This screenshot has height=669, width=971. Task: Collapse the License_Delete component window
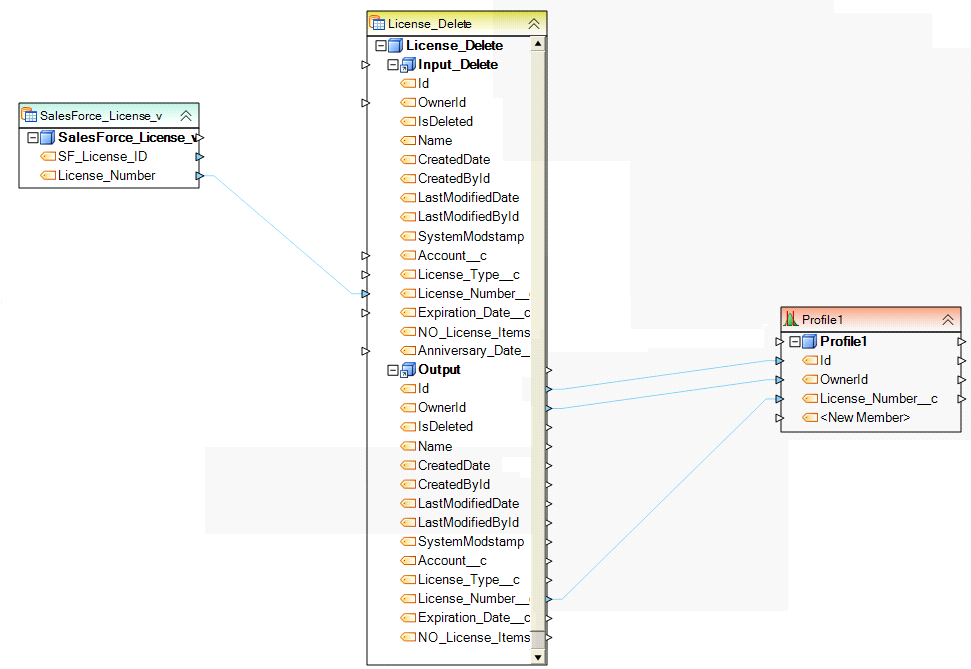point(533,23)
